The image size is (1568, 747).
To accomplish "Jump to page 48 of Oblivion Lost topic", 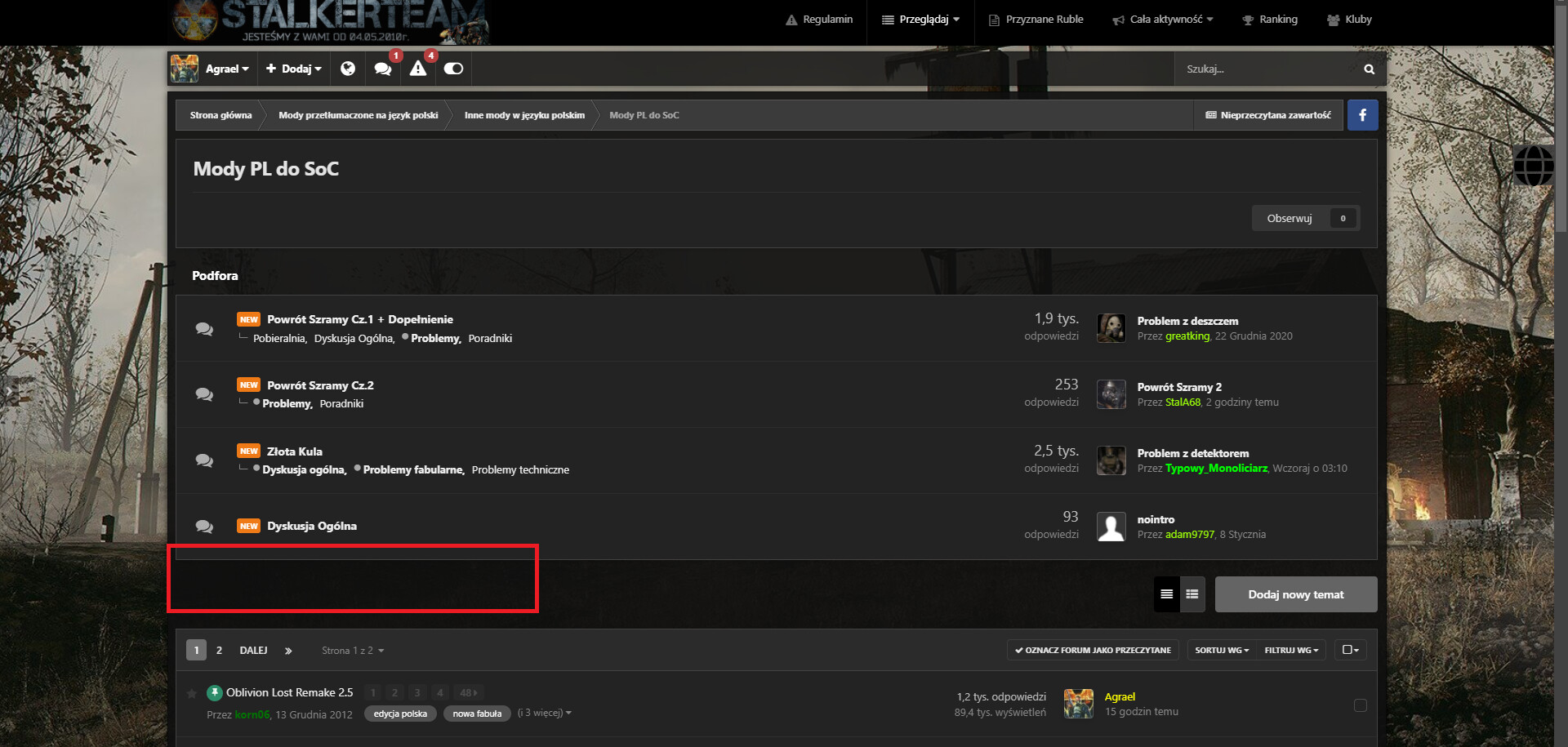I will pyautogui.click(x=468, y=693).
